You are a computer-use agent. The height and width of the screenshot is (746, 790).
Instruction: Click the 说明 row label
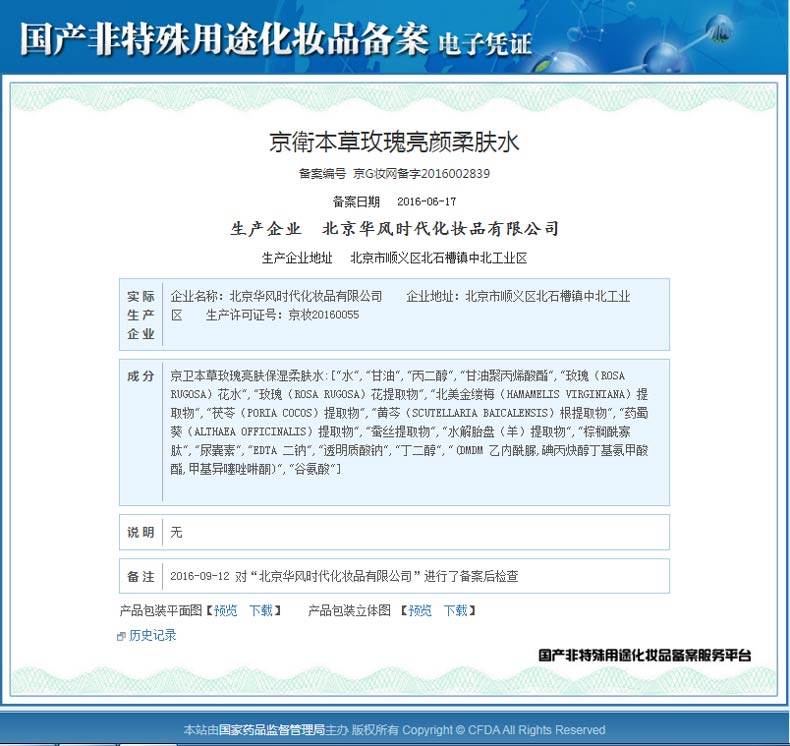[x=141, y=532]
